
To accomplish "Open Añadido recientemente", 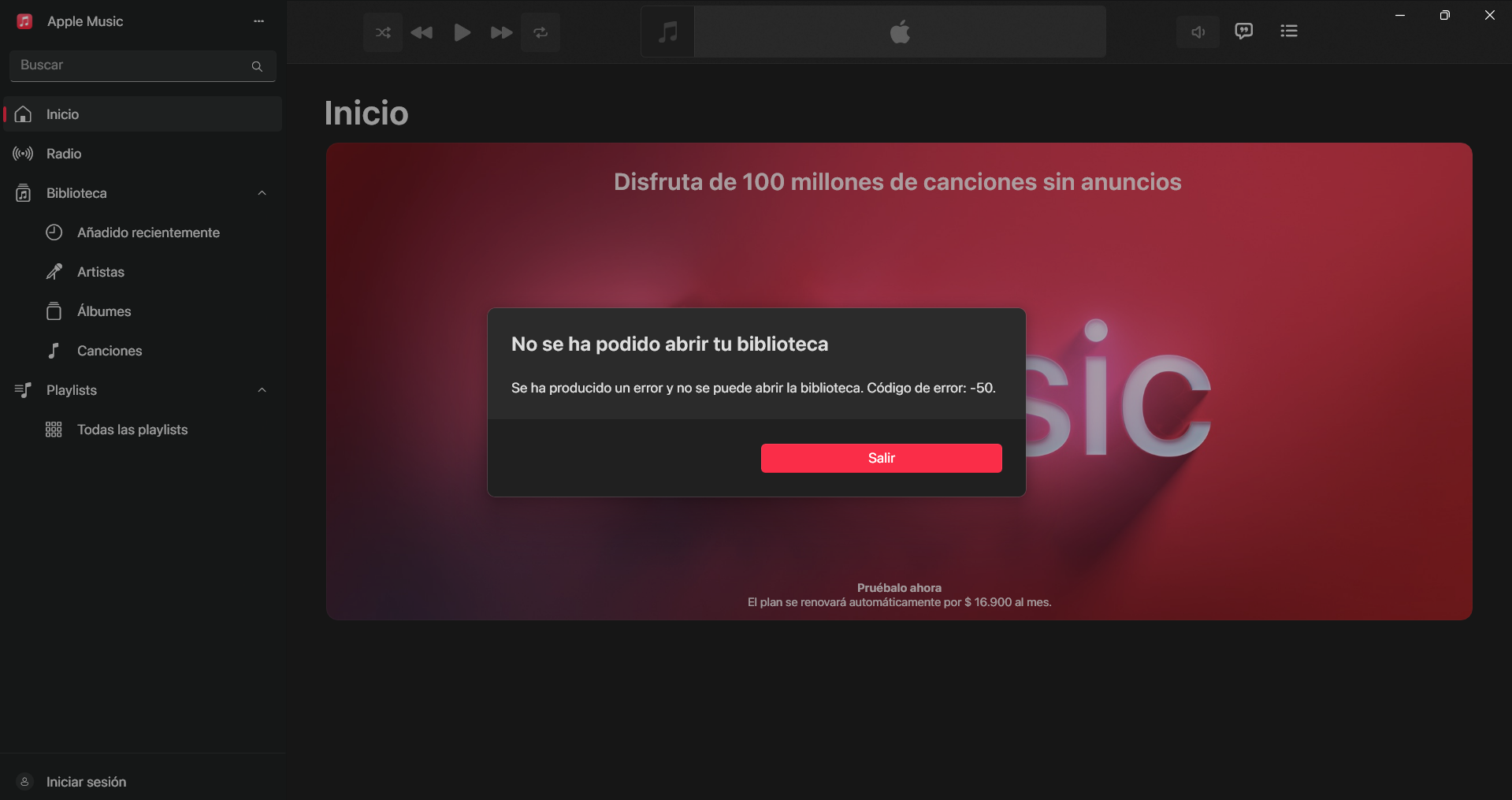I will point(148,233).
